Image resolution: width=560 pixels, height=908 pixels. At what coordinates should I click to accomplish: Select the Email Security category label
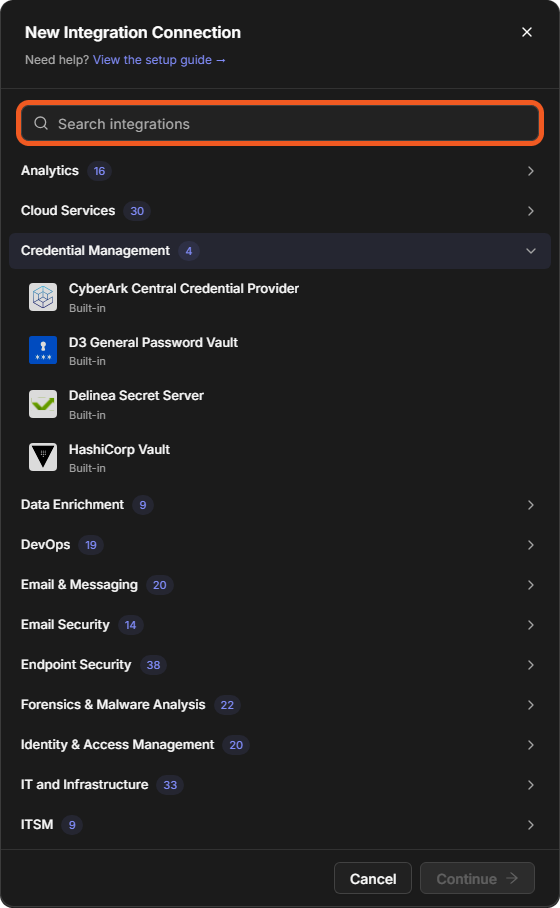65,625
